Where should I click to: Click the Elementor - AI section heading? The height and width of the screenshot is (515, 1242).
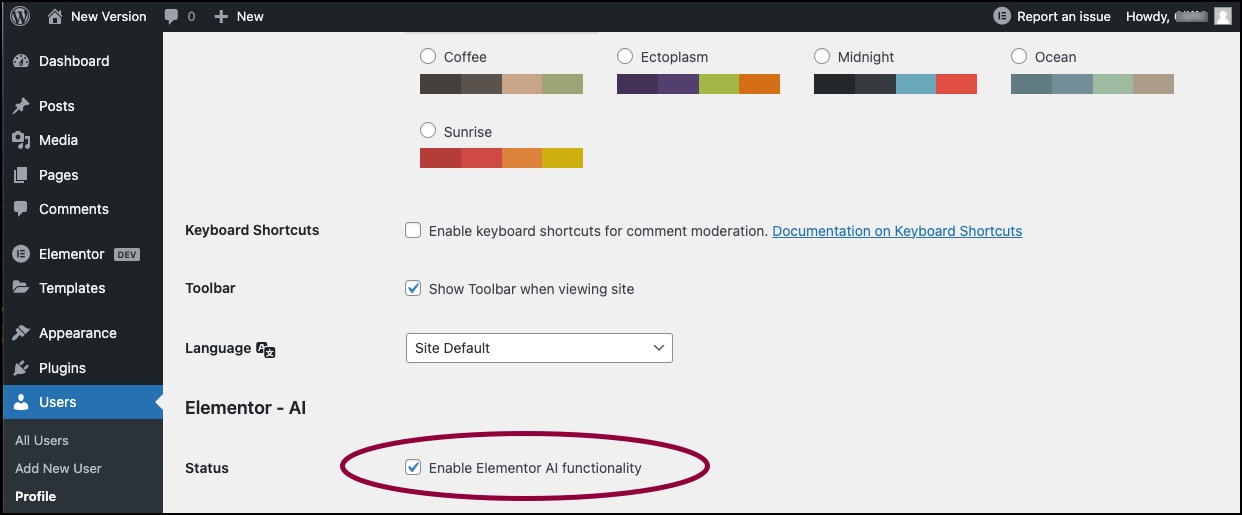(x=245, y=408)
